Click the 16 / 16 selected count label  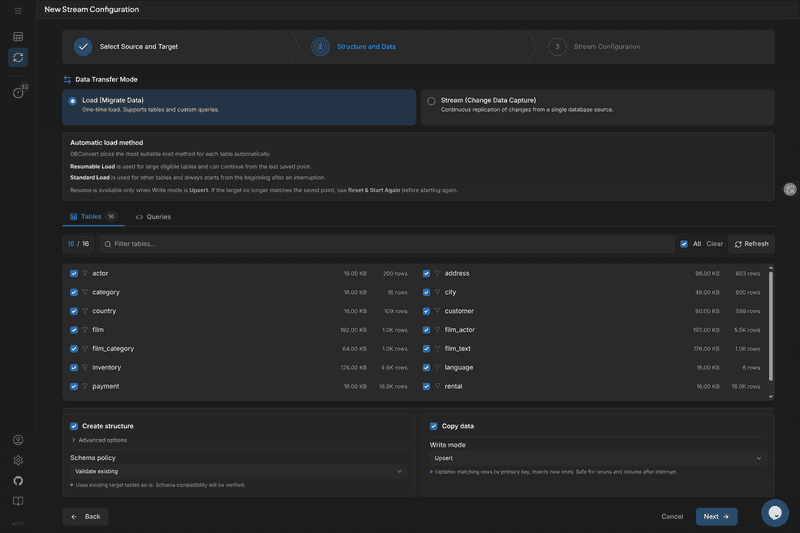pos(79,244)
